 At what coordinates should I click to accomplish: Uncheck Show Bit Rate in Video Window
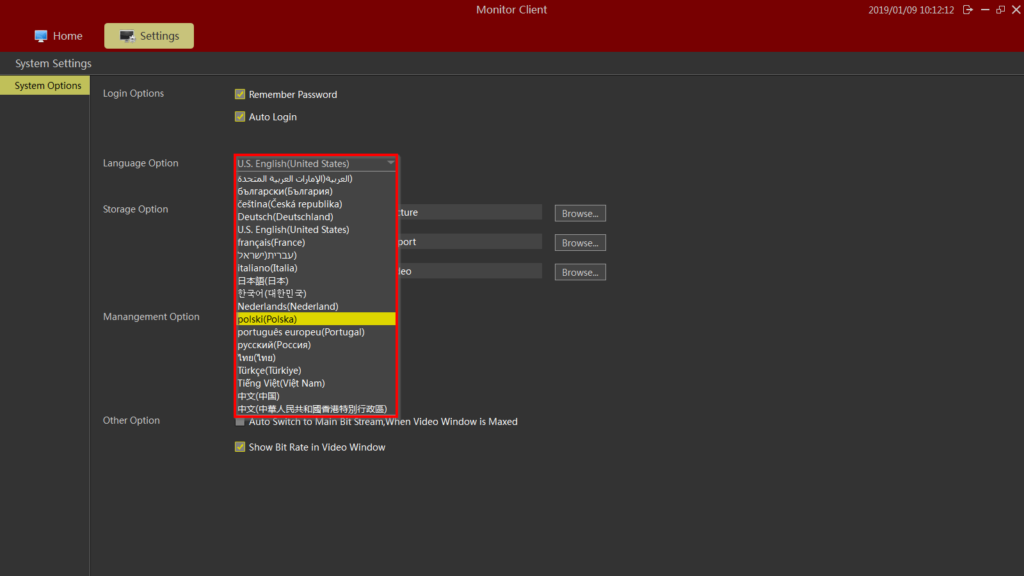(240, 447)
